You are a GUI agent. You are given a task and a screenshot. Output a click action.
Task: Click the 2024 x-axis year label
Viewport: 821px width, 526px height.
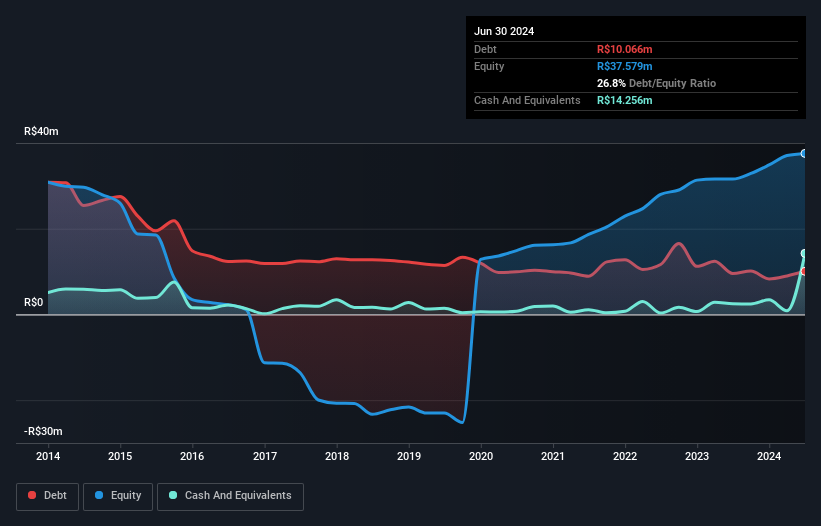(769, 456)
